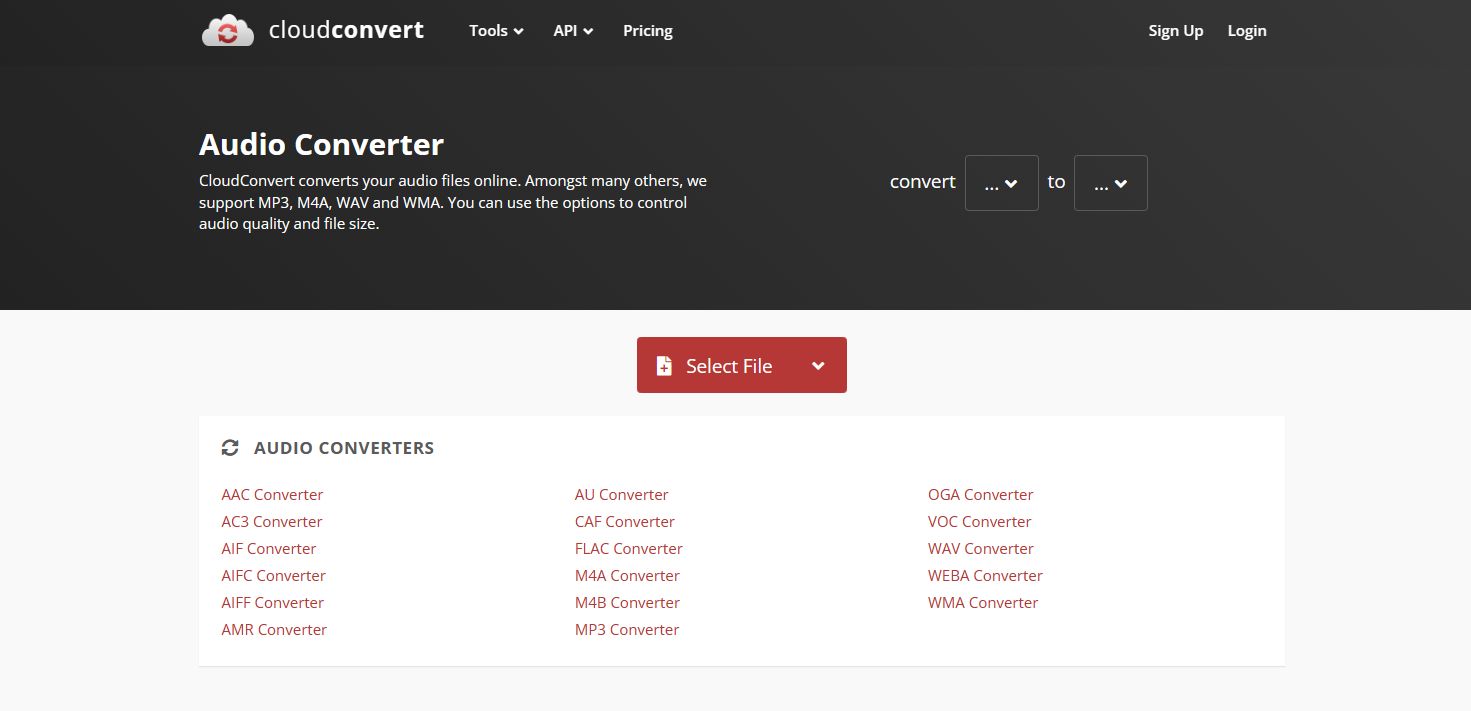Screen dimensions: 1471x711
Task: Open the M4B Converter link
Action: (x=627, y=603)
